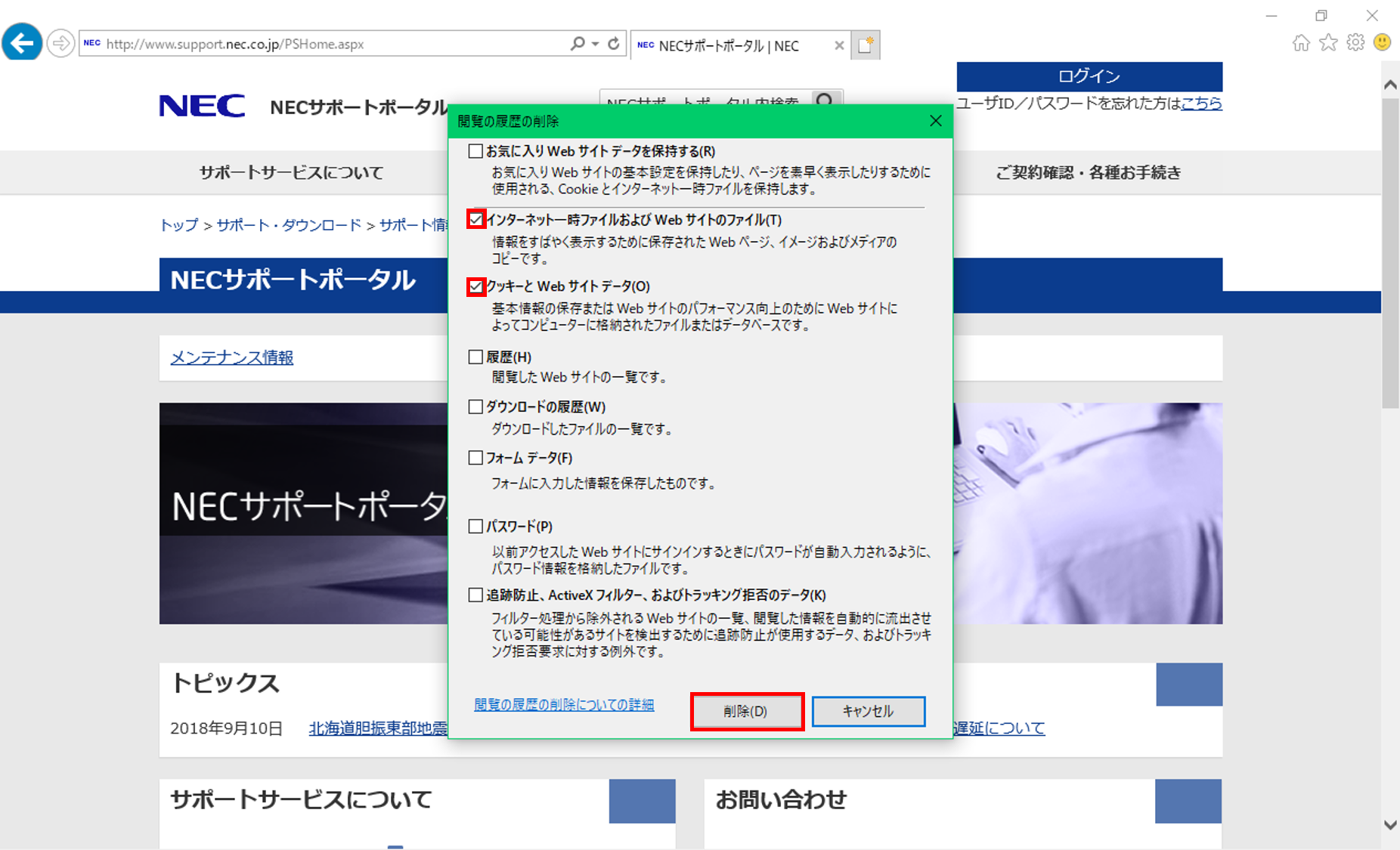The width and height of the screenshot is (1400, 850).
Task: Enable the 履歴(H) checkbox
Action: 475,357
